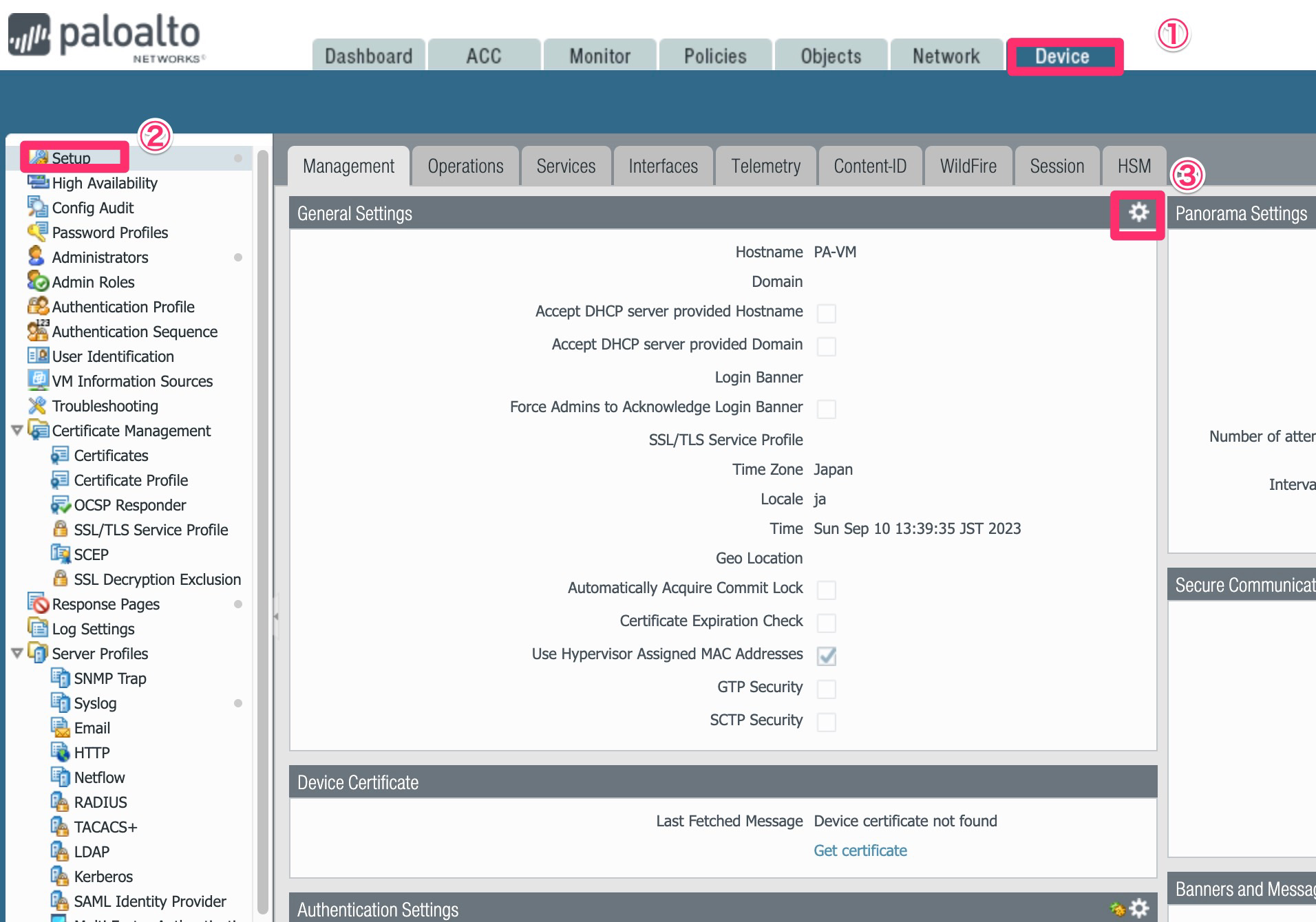Collapse the Certificate Management tree

tap(17, 431)
